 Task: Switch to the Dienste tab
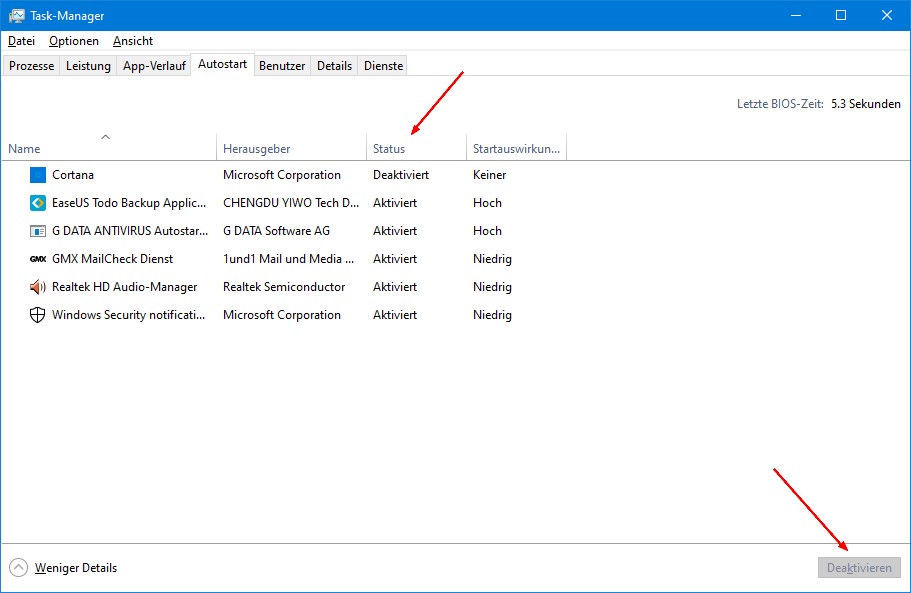(383, 66)
